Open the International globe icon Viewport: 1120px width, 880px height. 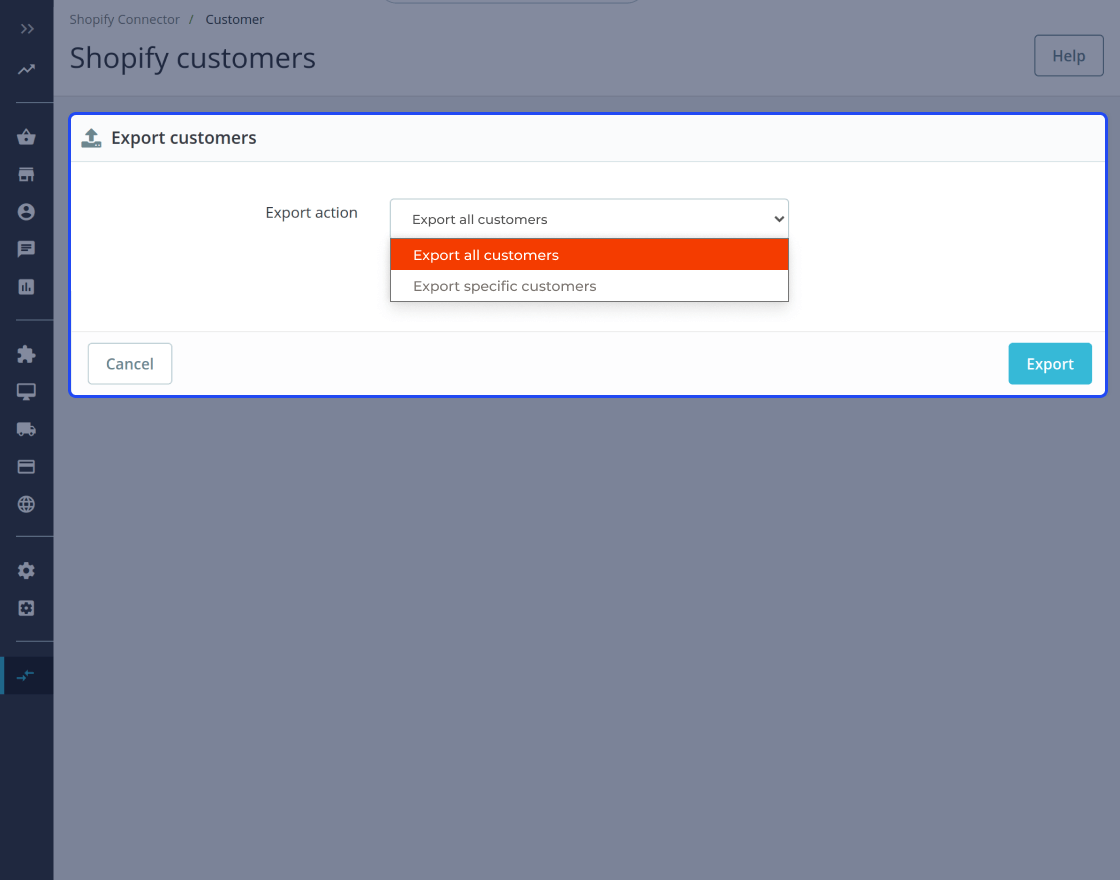click(x=26, y=504)
